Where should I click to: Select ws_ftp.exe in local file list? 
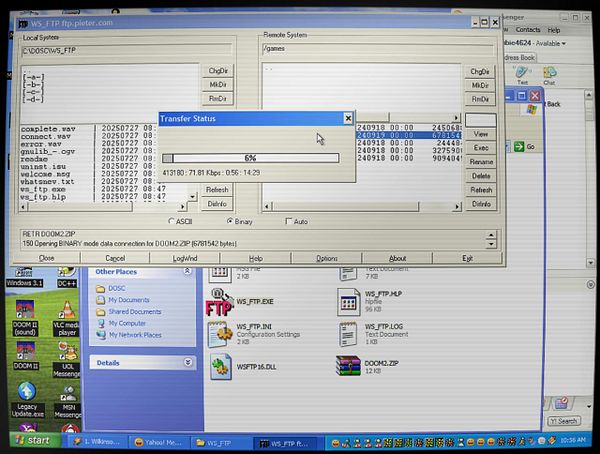43,189
